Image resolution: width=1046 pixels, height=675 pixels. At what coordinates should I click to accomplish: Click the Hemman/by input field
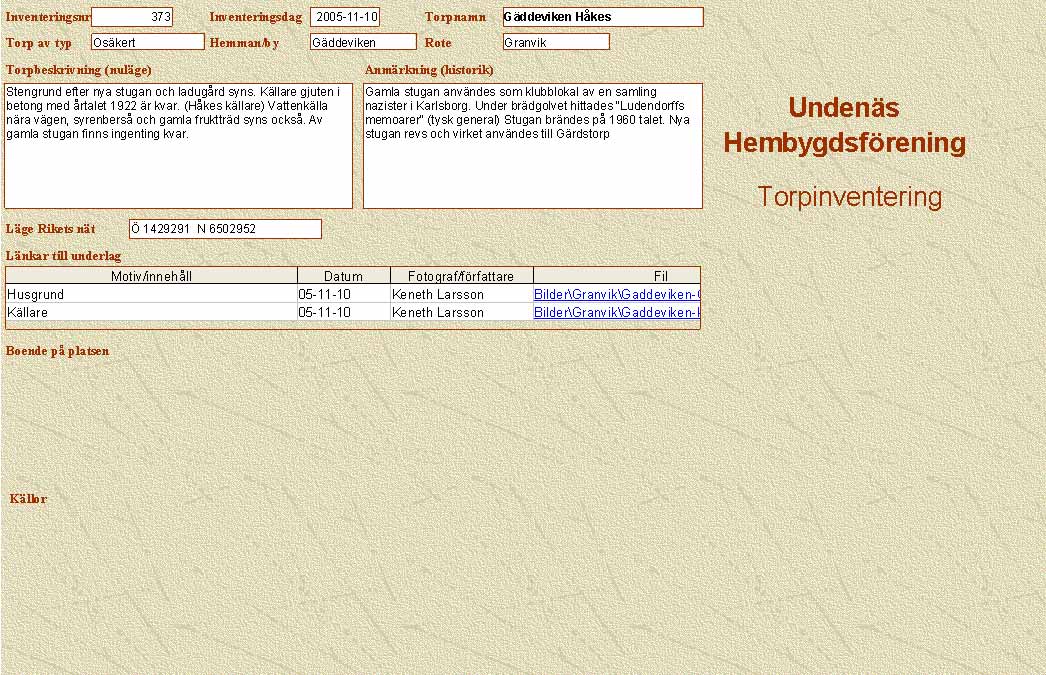coord(363,42)
